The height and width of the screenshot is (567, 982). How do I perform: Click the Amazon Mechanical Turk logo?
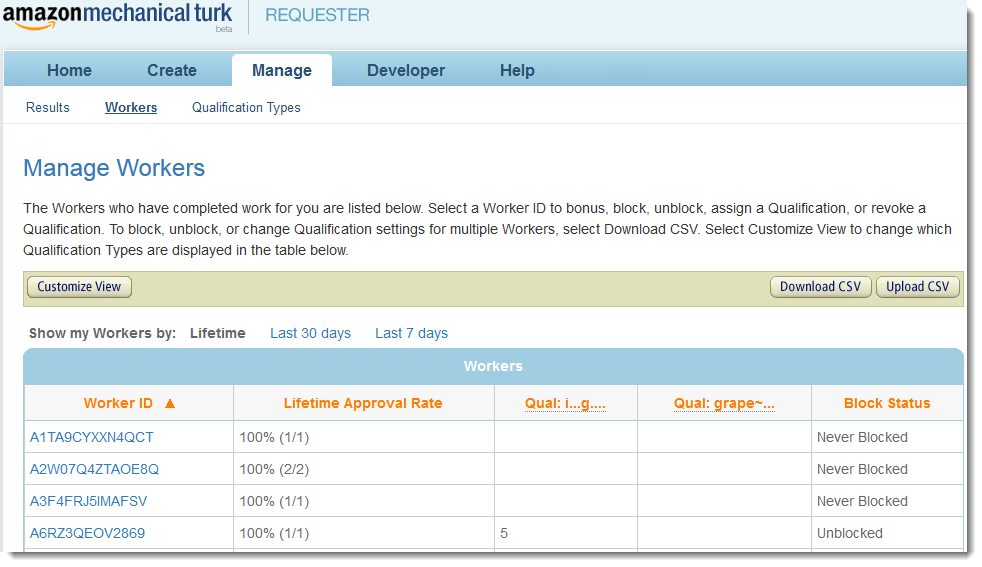pyautogui.click(x=117, y=17)
